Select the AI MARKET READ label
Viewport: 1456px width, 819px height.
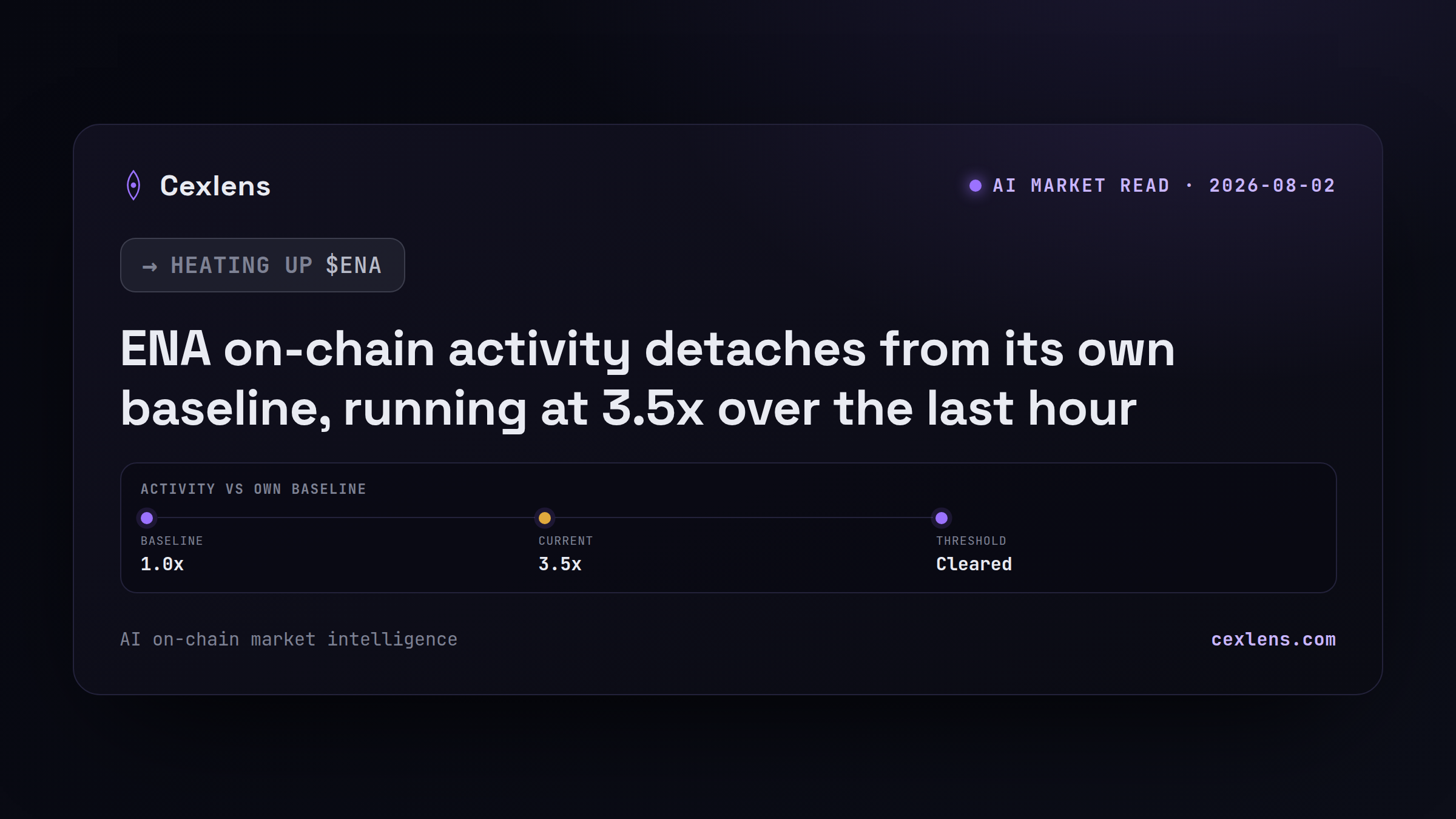point(1081,186)
